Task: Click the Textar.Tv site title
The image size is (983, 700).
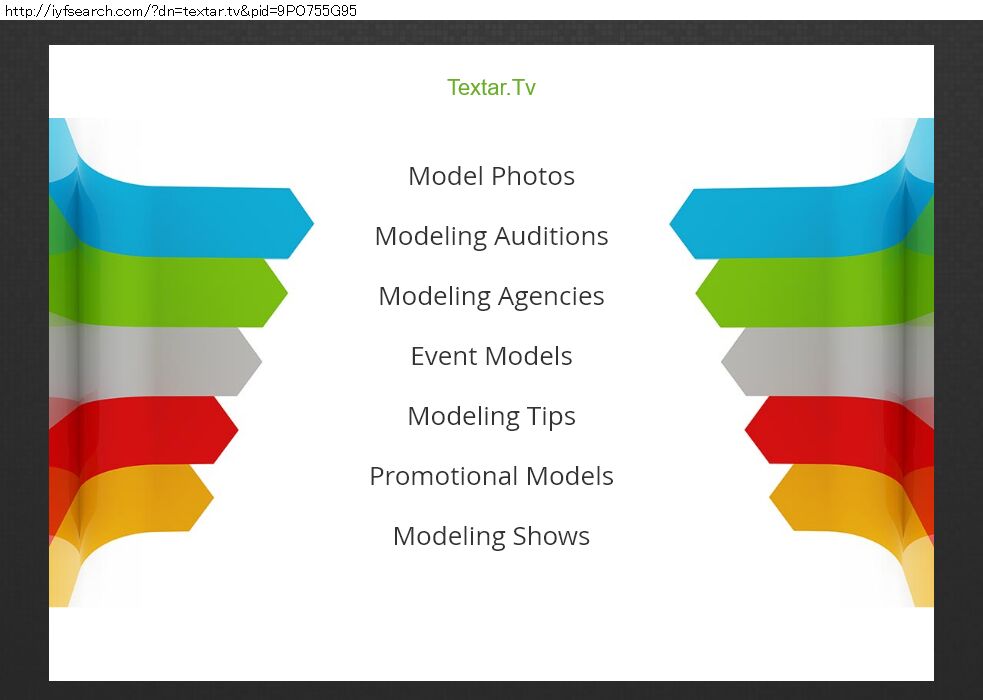Action: [491, 87]
